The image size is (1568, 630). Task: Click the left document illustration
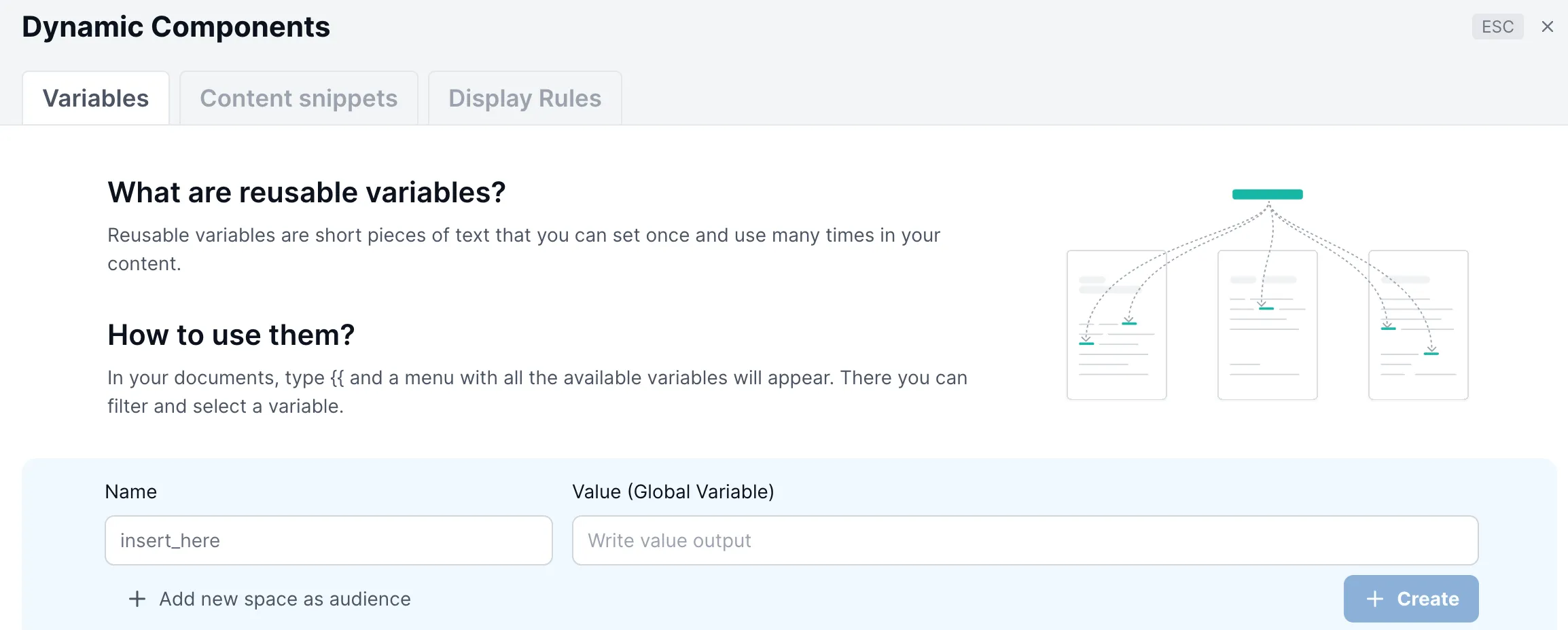[x=1117, y=325]
